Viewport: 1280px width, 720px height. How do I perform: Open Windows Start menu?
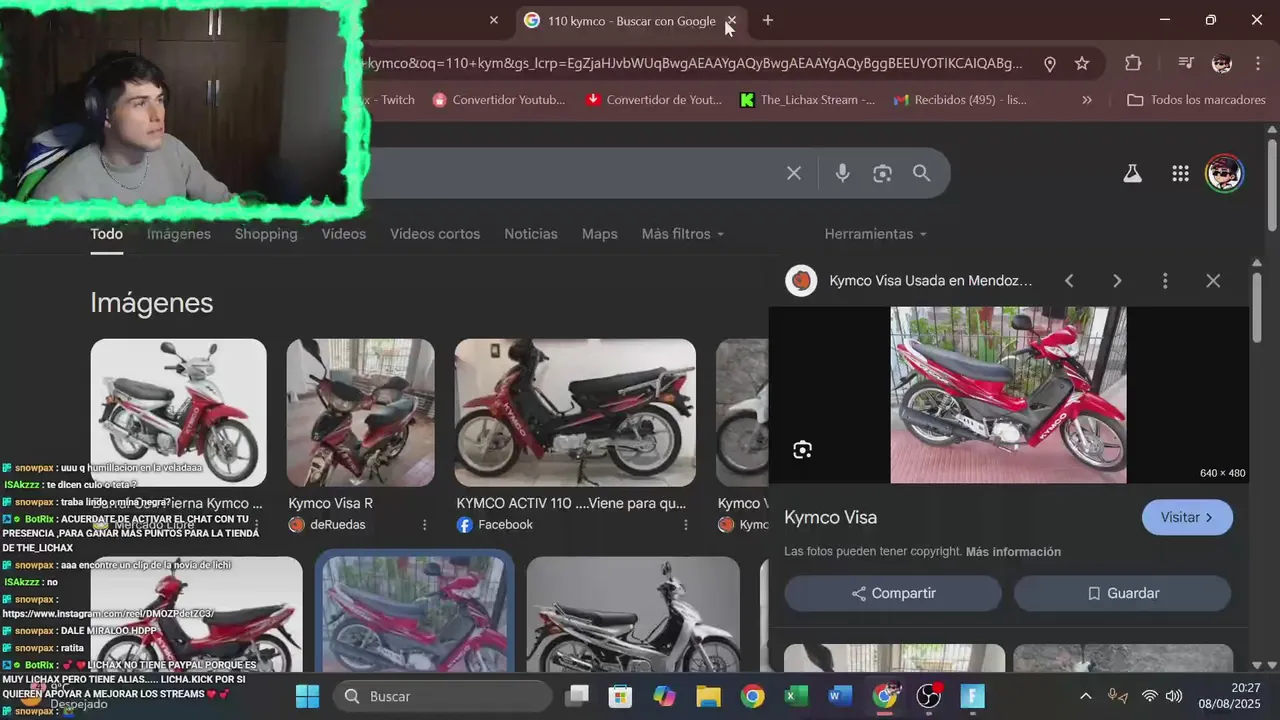pos(308,696)
